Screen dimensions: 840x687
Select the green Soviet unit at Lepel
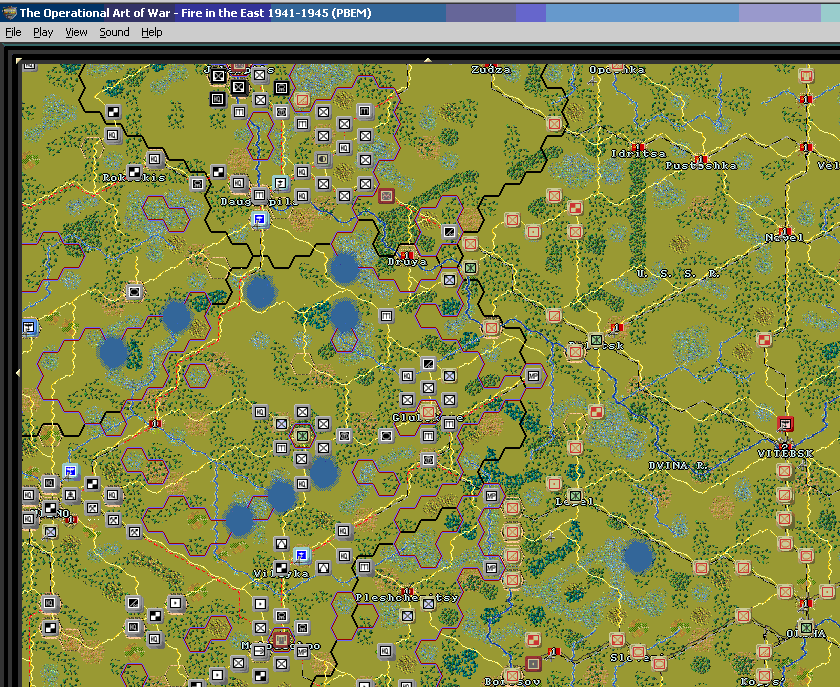pyautogui.click(x=575, y=496)
